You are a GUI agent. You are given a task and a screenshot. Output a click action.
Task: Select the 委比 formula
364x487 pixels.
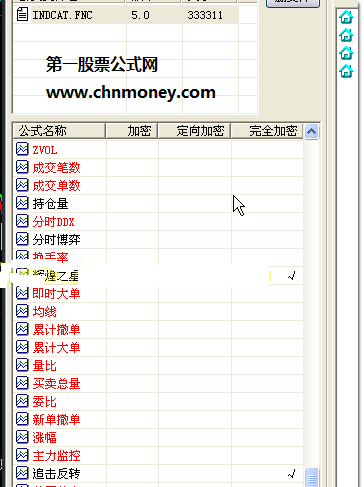[44, 402]
